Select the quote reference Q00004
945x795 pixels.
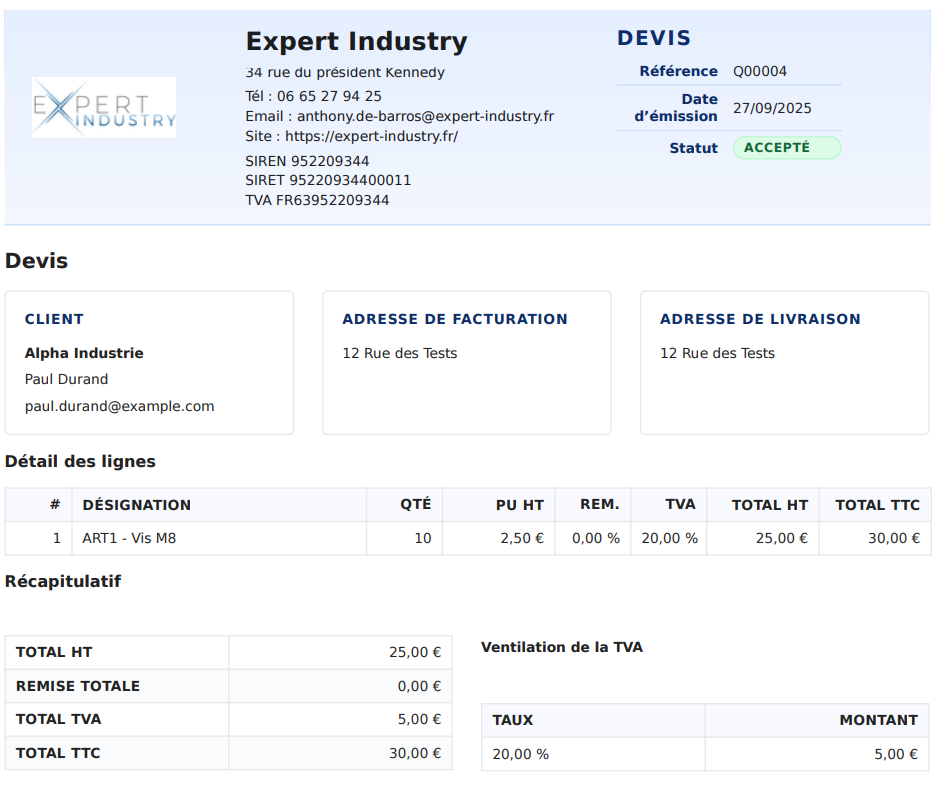(759, 71)
